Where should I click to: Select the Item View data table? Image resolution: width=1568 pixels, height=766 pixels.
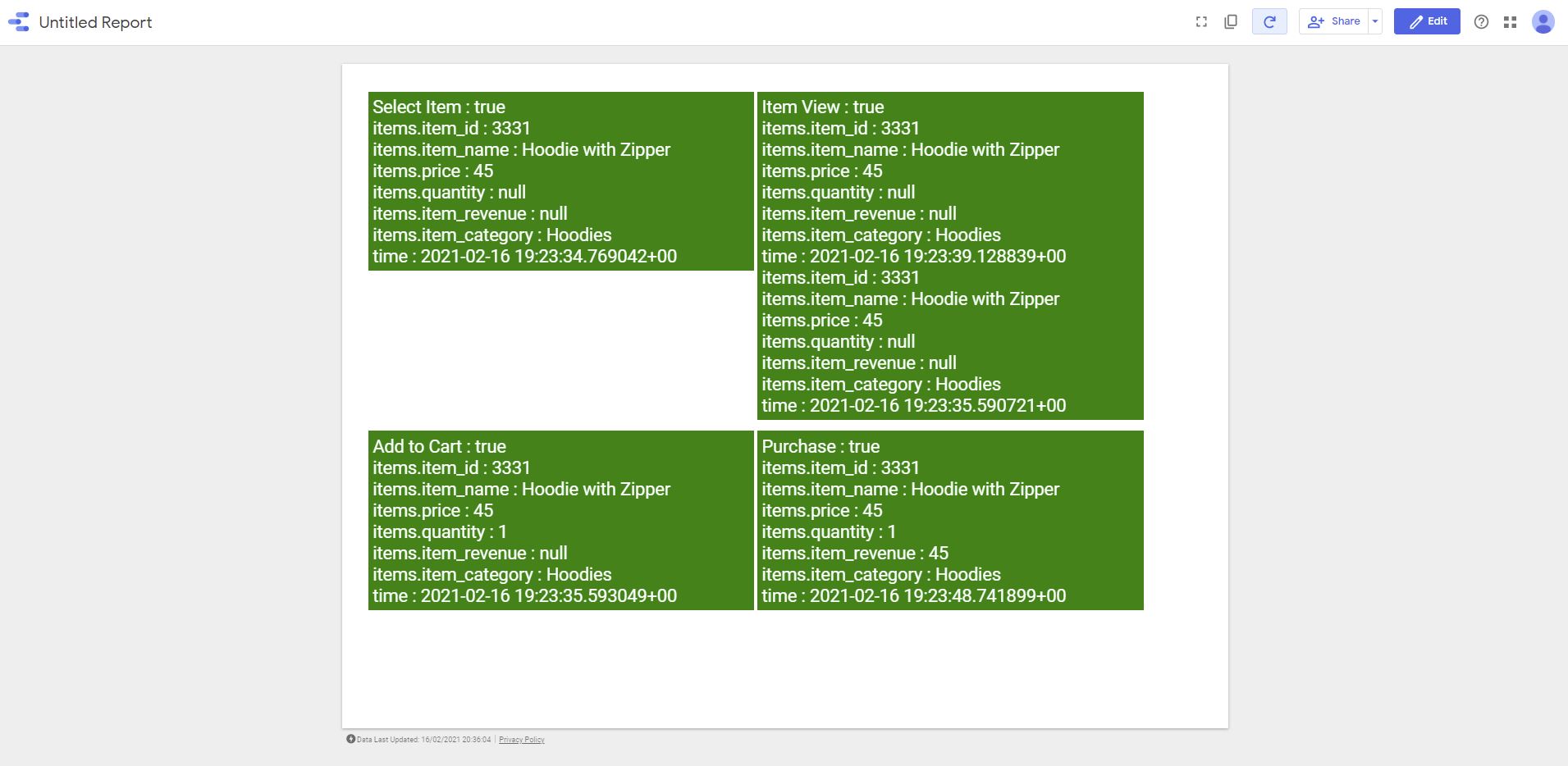[949, 256]
